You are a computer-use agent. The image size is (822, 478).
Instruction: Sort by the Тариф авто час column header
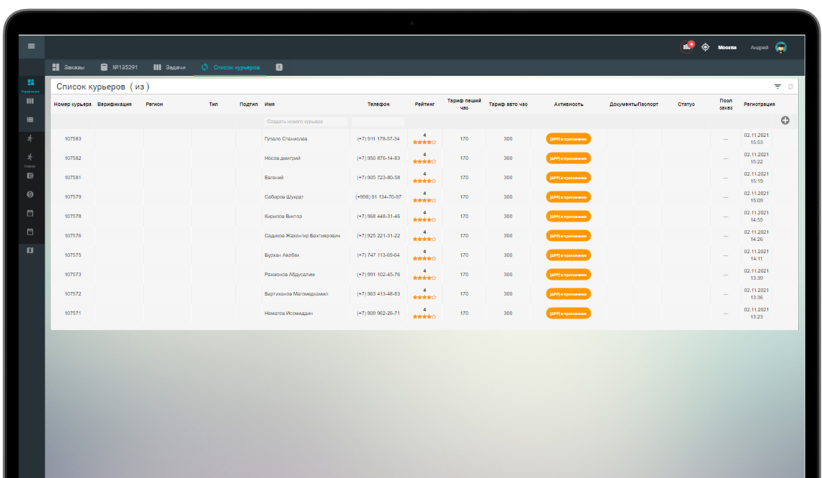tap(508, 104)
